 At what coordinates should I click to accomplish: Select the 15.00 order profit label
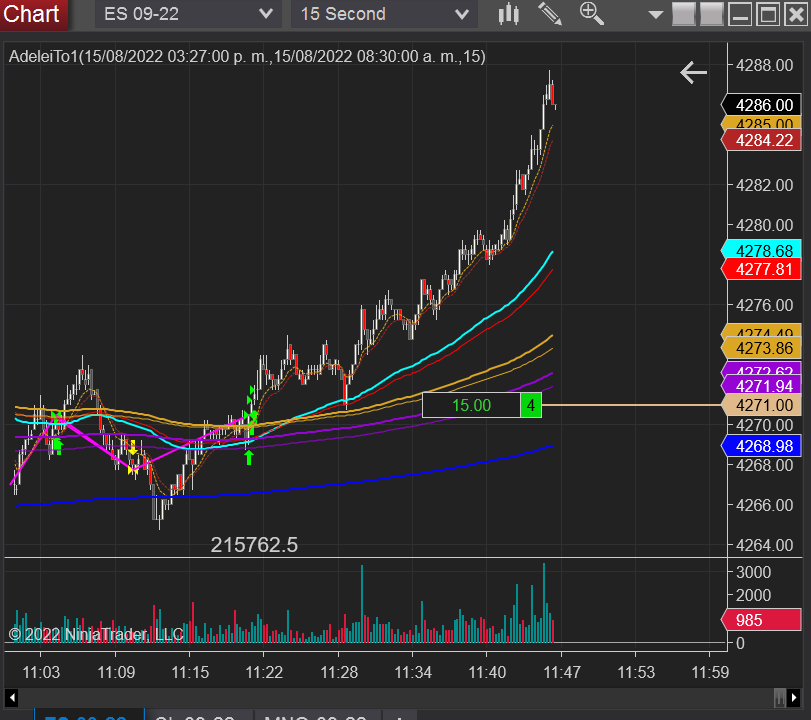[471, 405]
